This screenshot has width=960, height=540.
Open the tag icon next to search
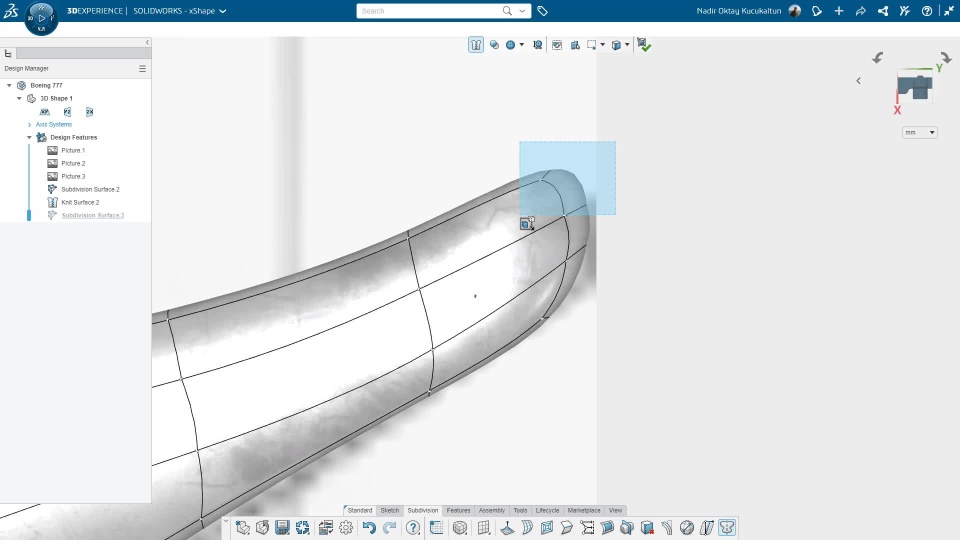tap(542, 11)
